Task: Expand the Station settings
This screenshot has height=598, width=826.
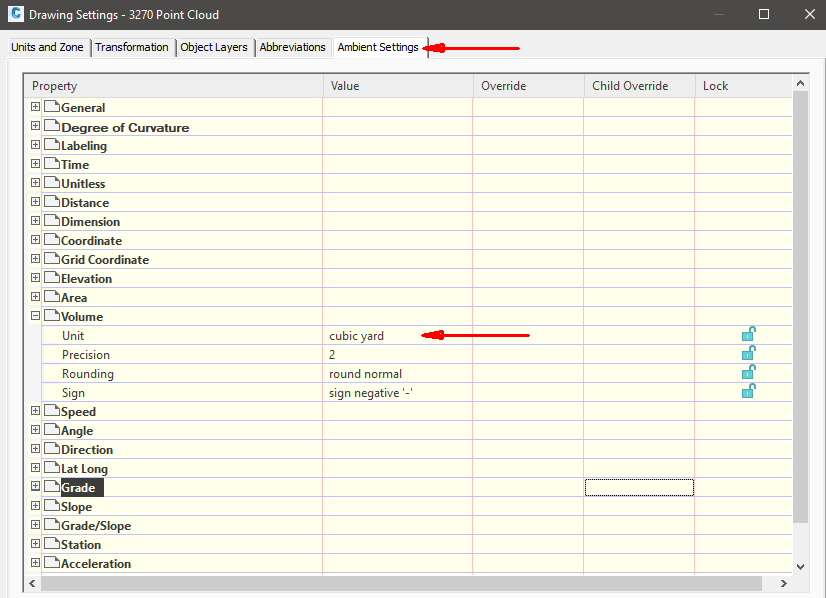Action: coord(35,543)
